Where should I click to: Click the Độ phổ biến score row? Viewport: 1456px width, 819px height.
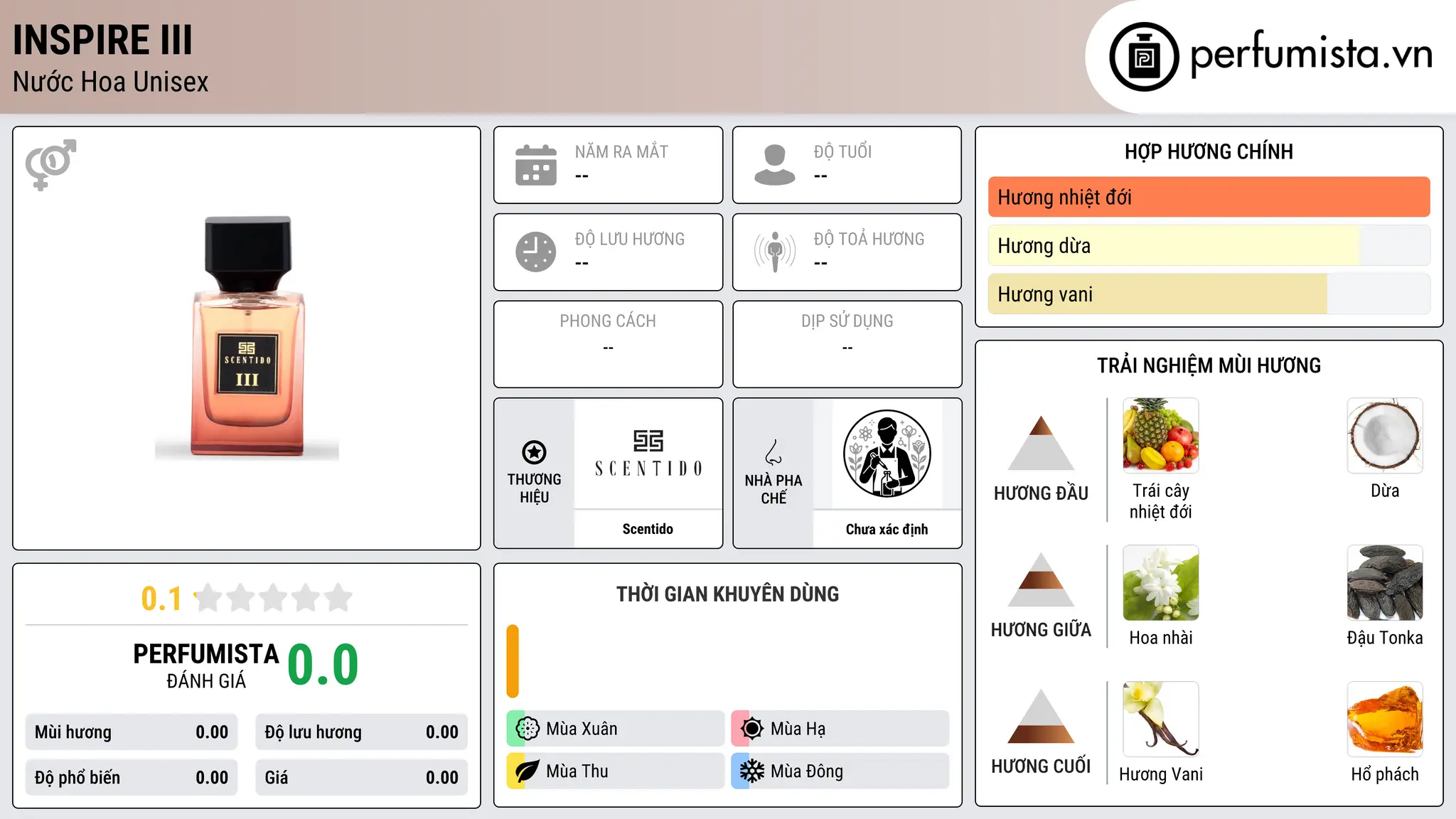[132, 778]
